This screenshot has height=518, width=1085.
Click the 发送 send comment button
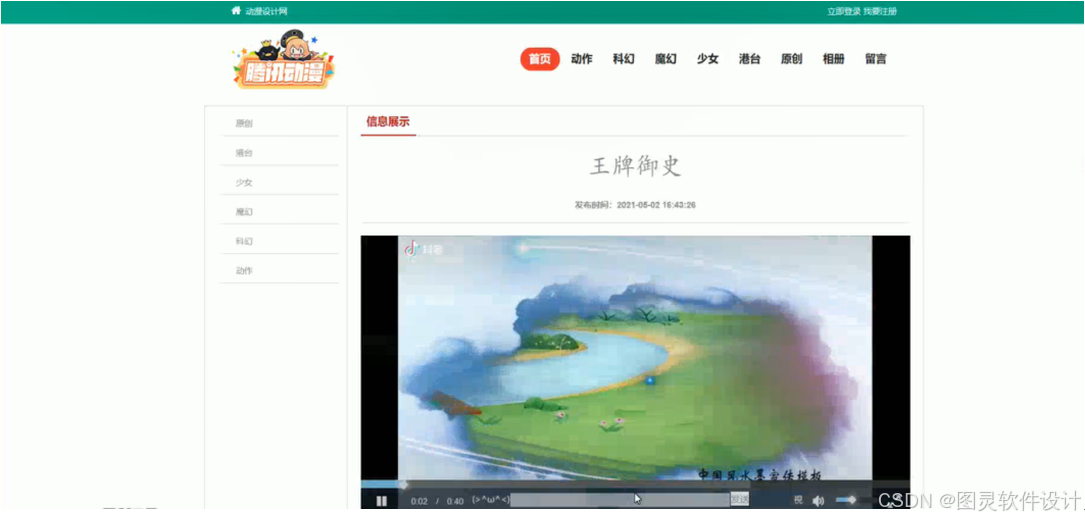click(739, 499)
